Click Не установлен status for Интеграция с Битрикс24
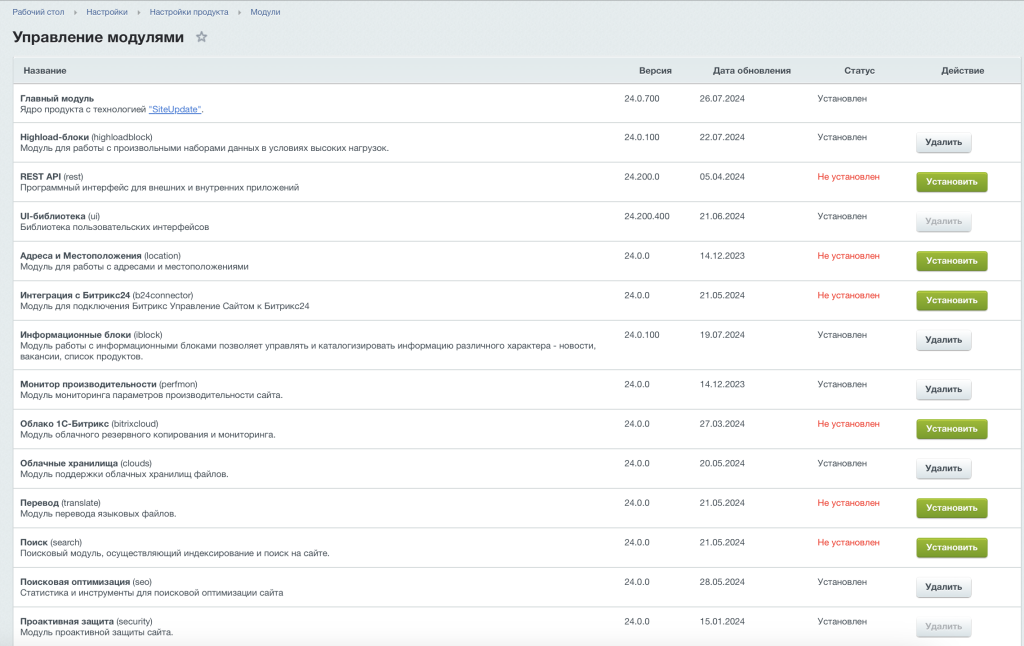The height and width of the screenshot is (646, 1024). point(848,295)
